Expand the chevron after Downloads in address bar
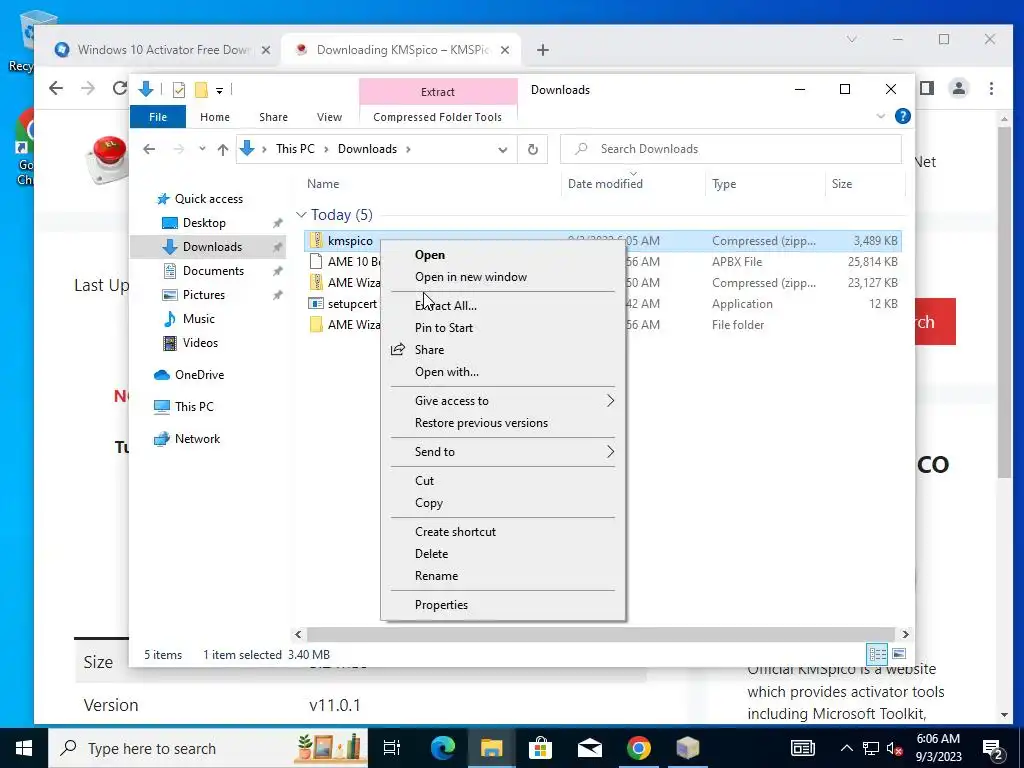The height and width of the screenshot is (768, 1024). (408, 150)
